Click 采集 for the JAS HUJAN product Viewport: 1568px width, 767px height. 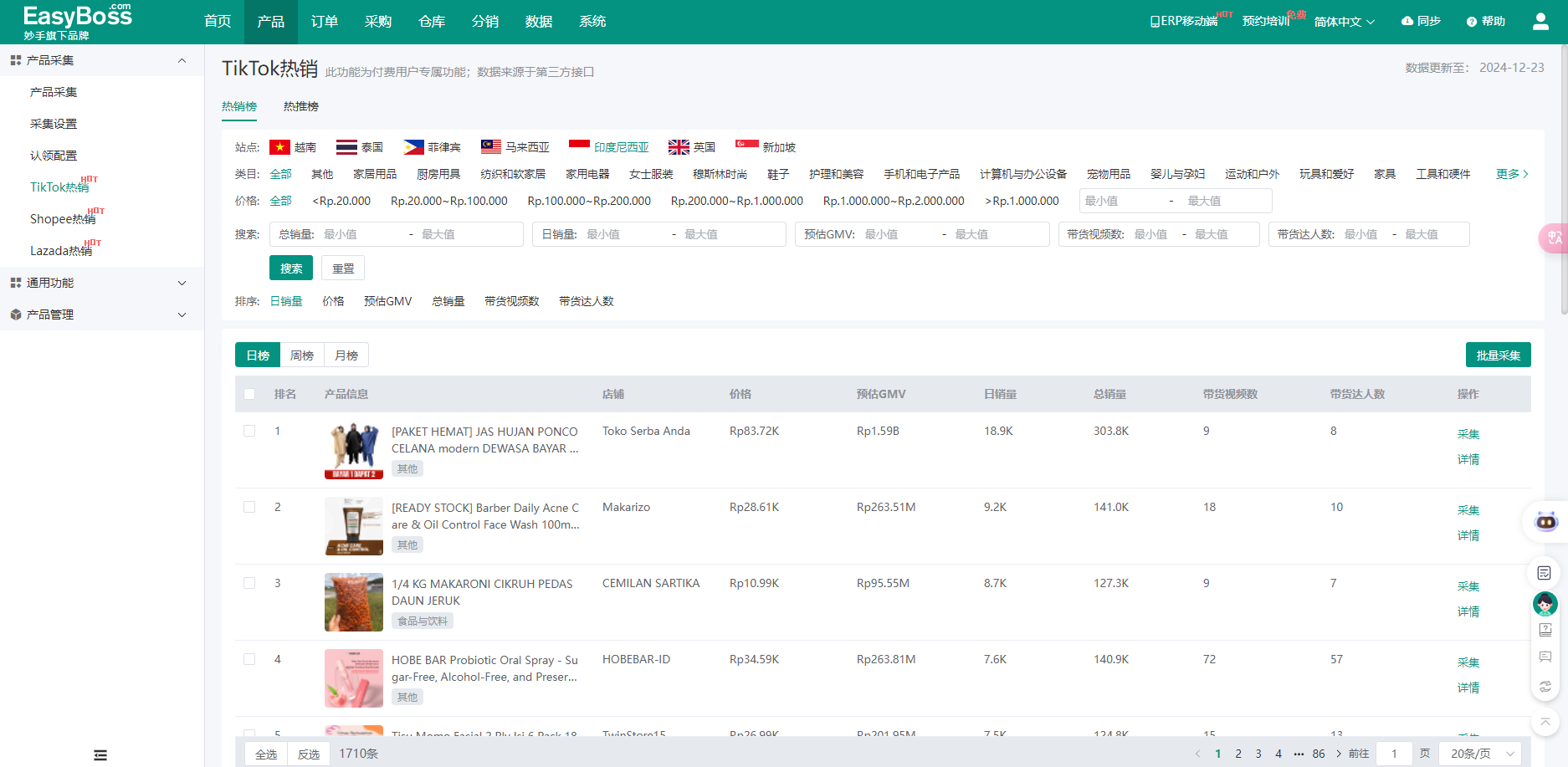click(x=1468, y=434)
